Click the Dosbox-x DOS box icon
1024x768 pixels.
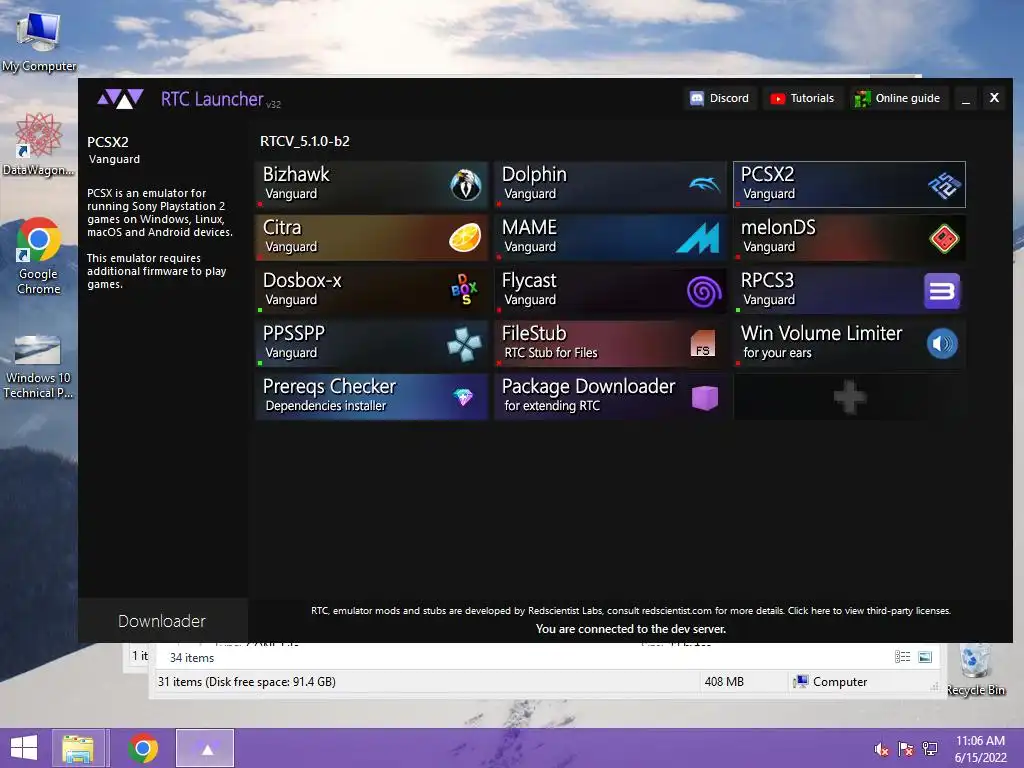(464, 290)
